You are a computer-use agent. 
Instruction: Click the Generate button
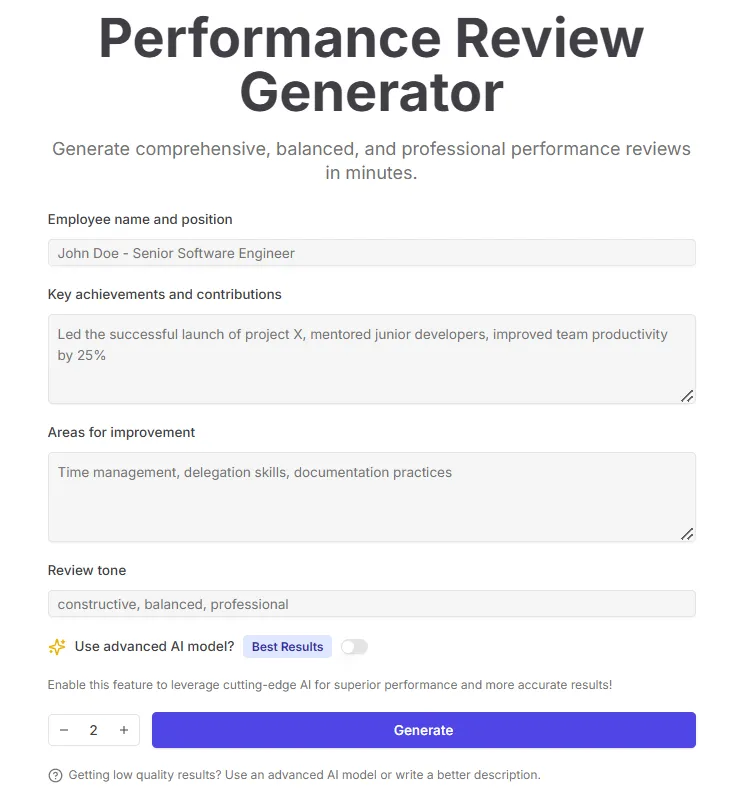pyautogui.click(x=424, y=730)
